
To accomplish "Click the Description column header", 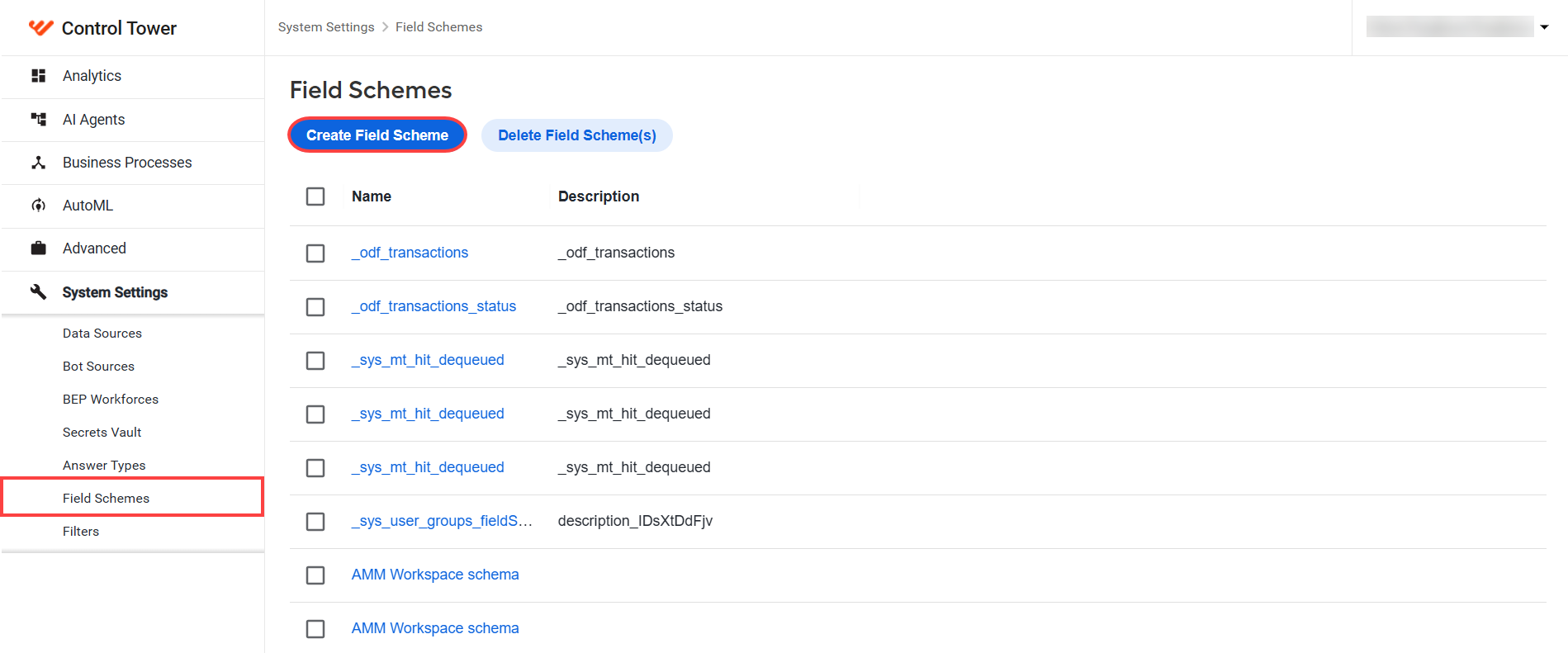I will (599, 196).
